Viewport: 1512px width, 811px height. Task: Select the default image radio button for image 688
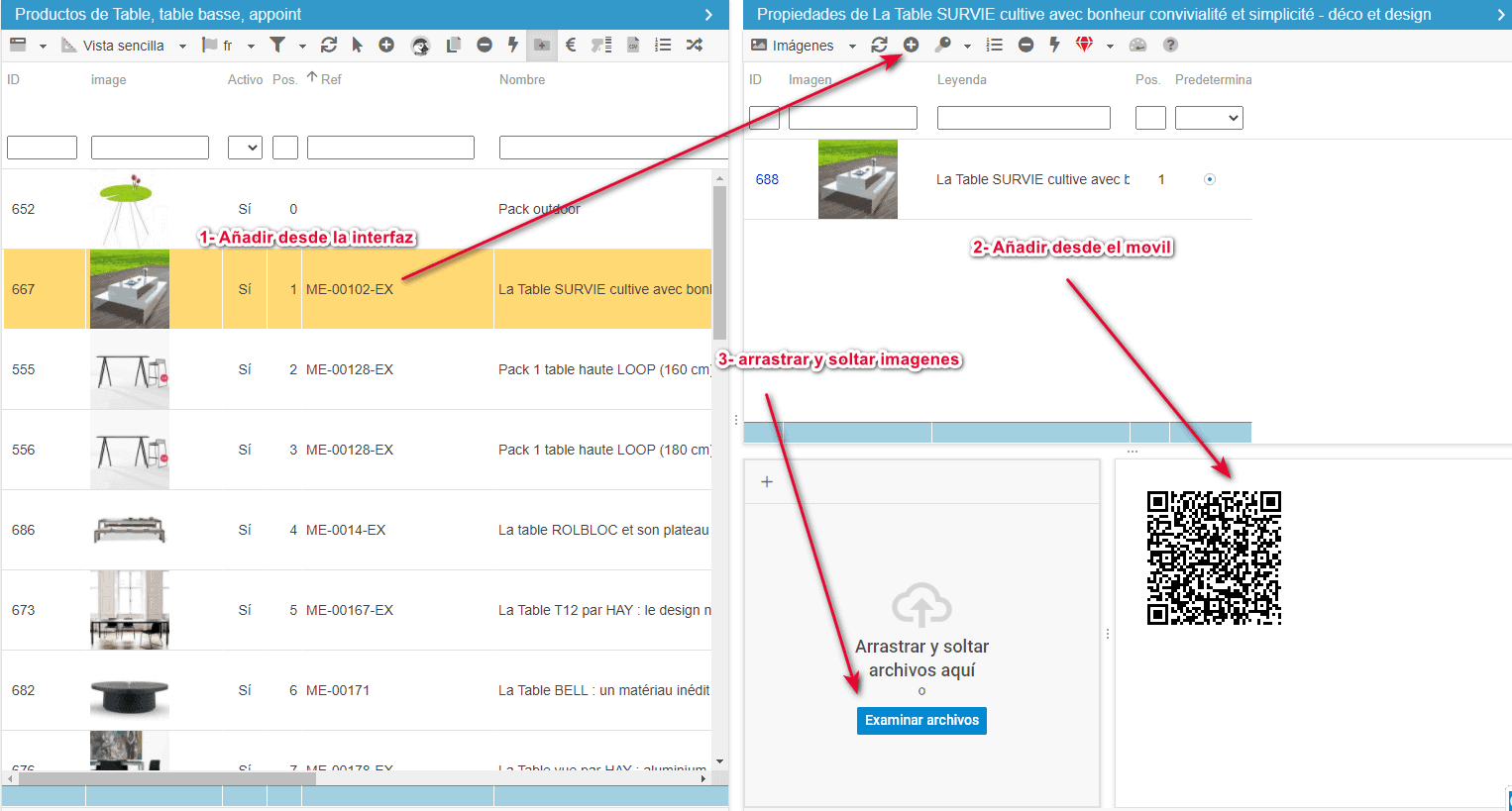(x=1209, y=179)
